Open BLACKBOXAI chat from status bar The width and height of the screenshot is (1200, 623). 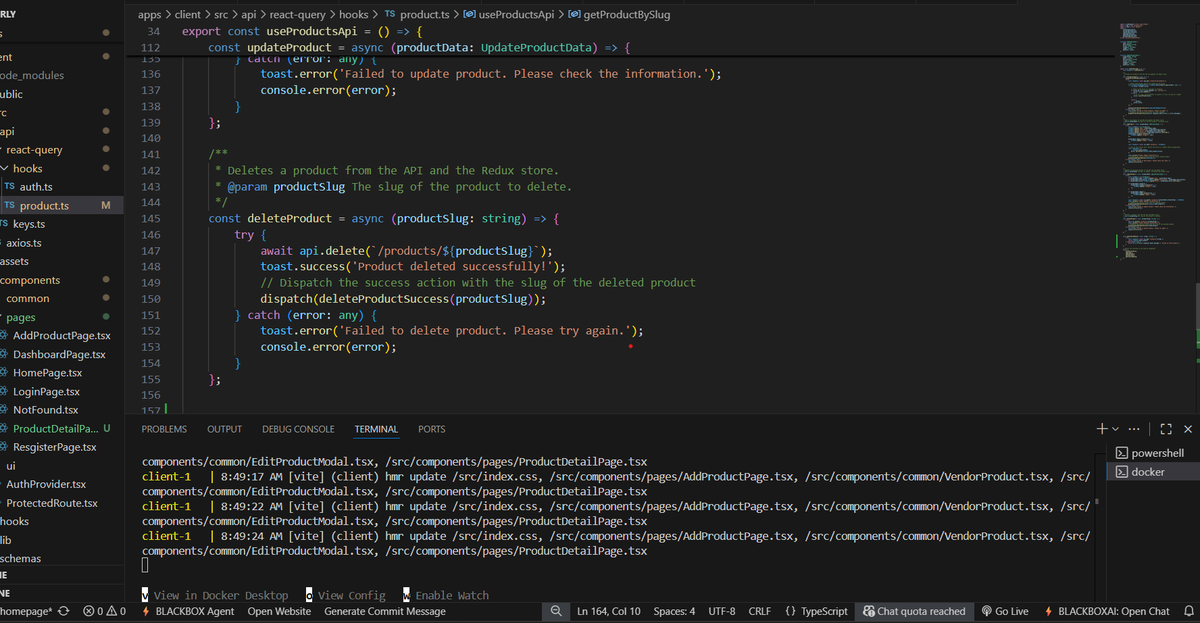1107,611
